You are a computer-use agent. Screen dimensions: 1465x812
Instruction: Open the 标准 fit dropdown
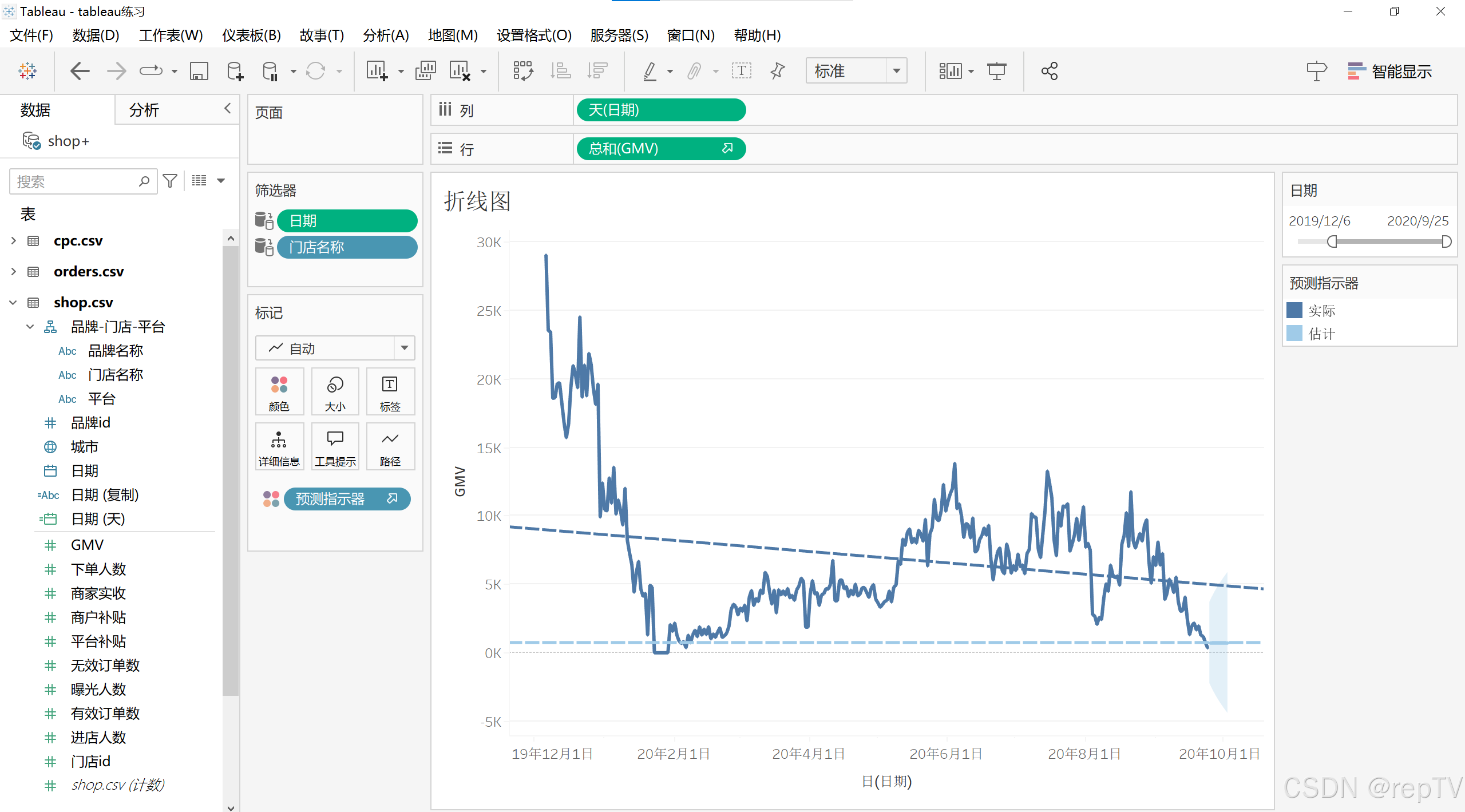click(x=856, y=71)
